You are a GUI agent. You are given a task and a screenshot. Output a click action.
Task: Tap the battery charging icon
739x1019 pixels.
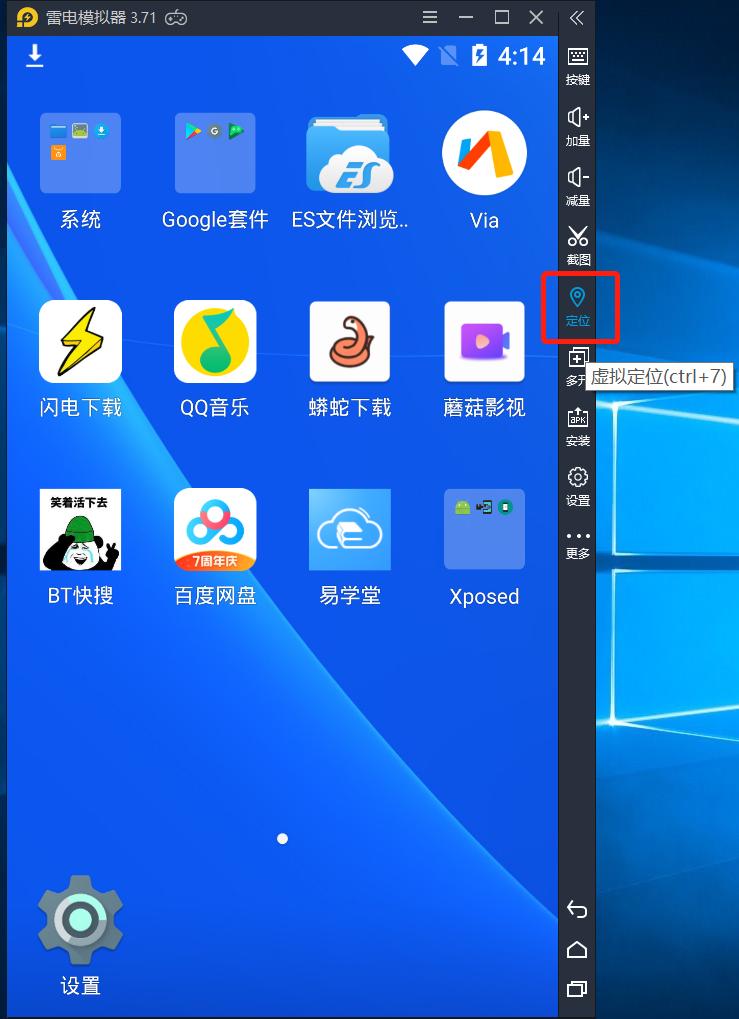point(479,55)
